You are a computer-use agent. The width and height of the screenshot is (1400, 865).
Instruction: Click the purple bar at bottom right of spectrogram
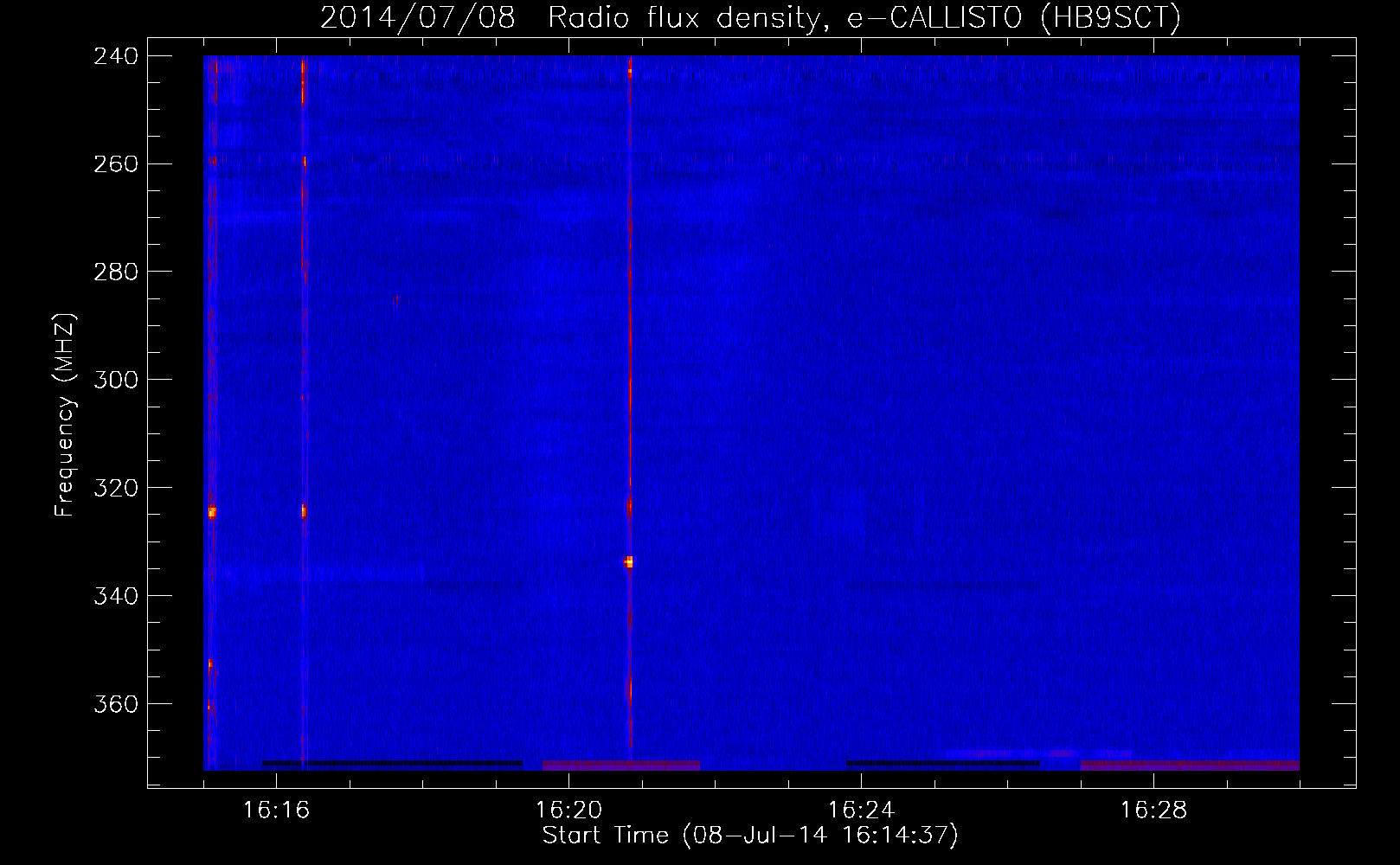(x=1190, y=766)
